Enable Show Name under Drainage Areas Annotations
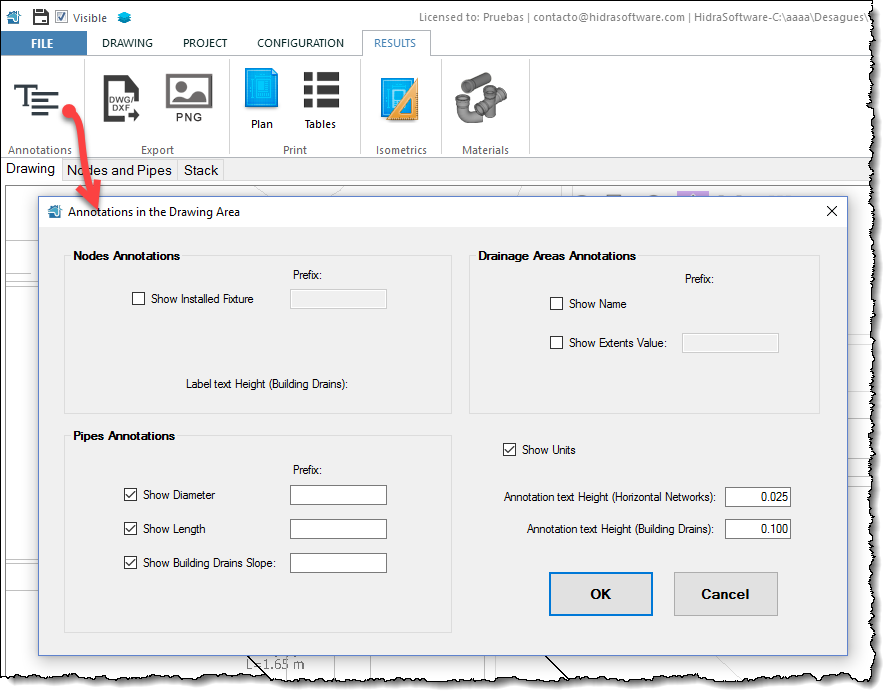 (556, 303)
